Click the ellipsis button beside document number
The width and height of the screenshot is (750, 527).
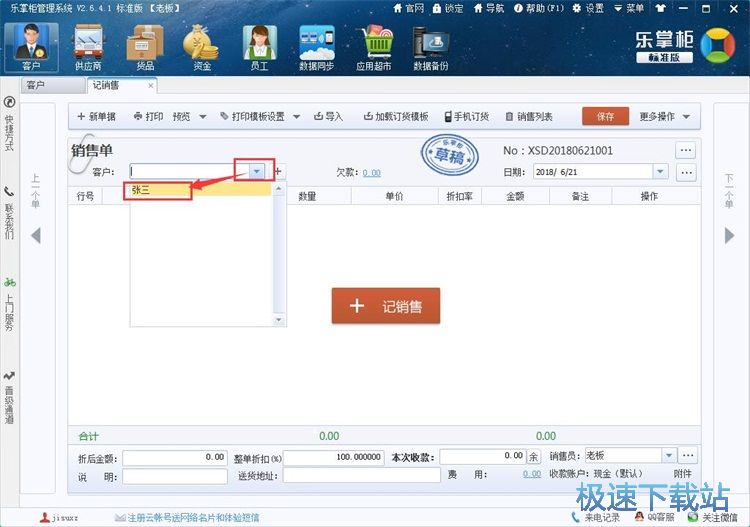pyautogui.click(x=686, y=150)
